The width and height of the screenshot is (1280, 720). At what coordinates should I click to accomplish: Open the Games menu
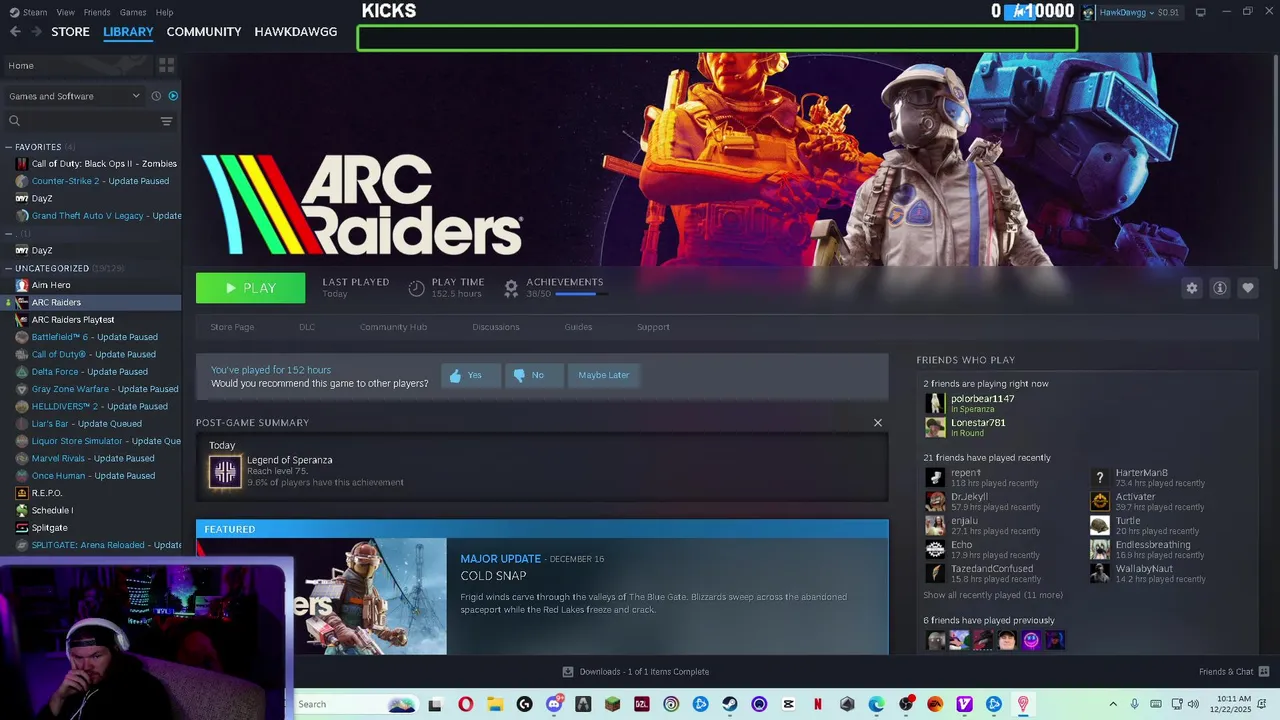[x=133, y=12]
